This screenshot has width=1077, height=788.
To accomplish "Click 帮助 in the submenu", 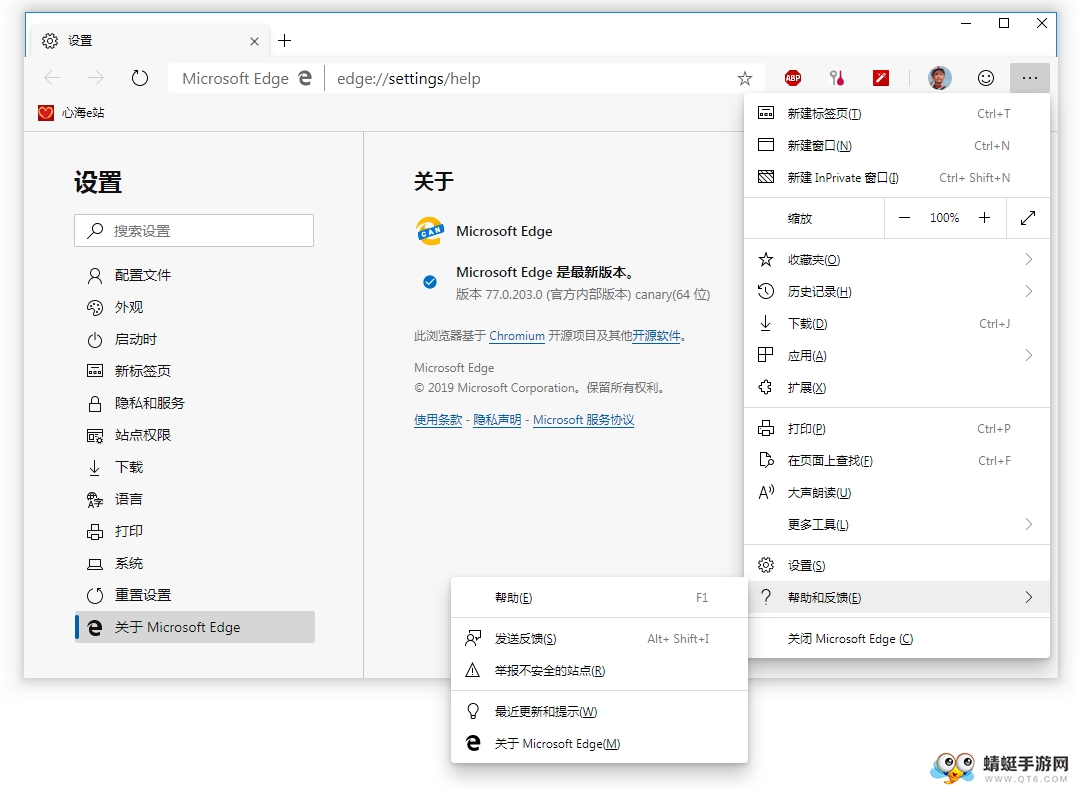I will point(599,598).
